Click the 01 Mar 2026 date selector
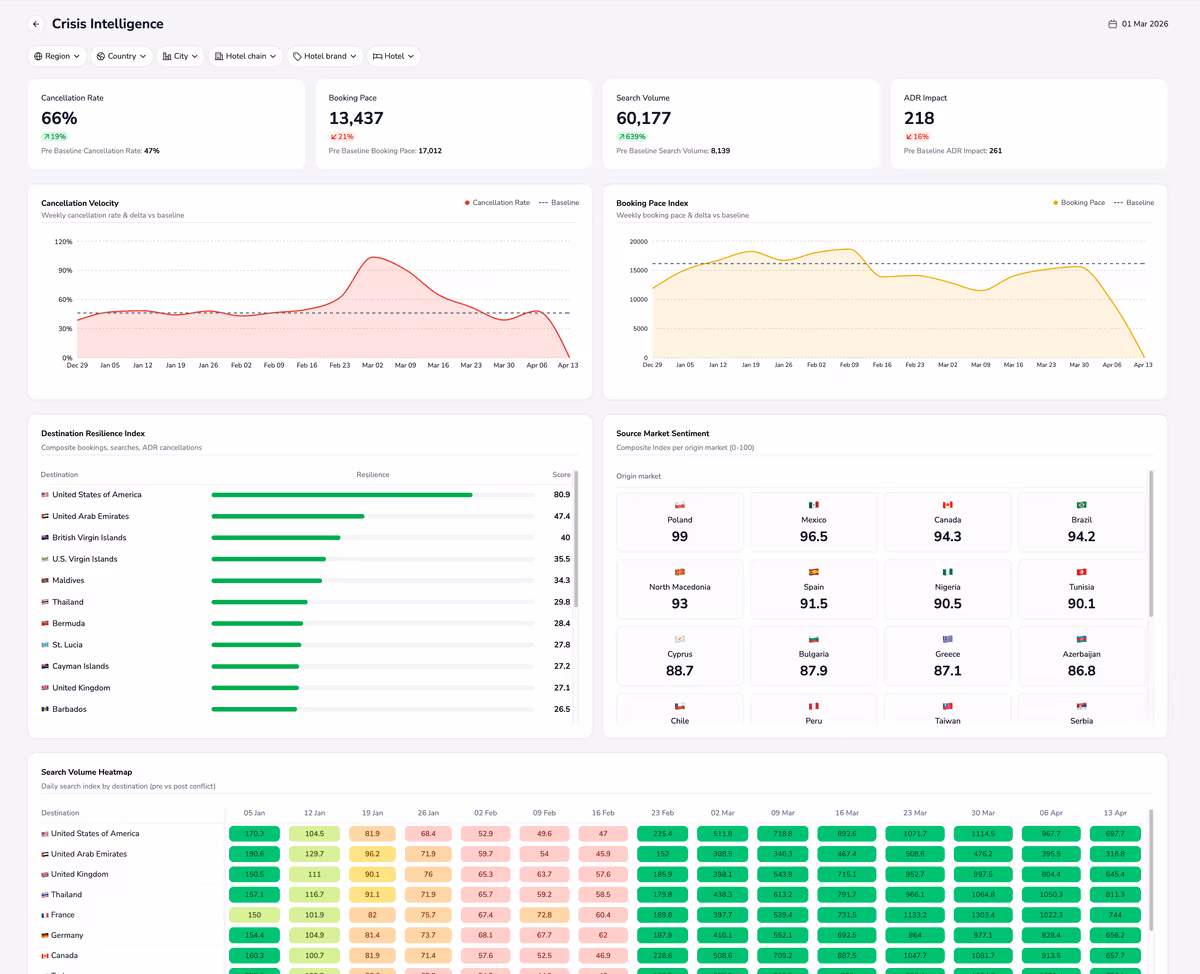 click(1138, 24)
